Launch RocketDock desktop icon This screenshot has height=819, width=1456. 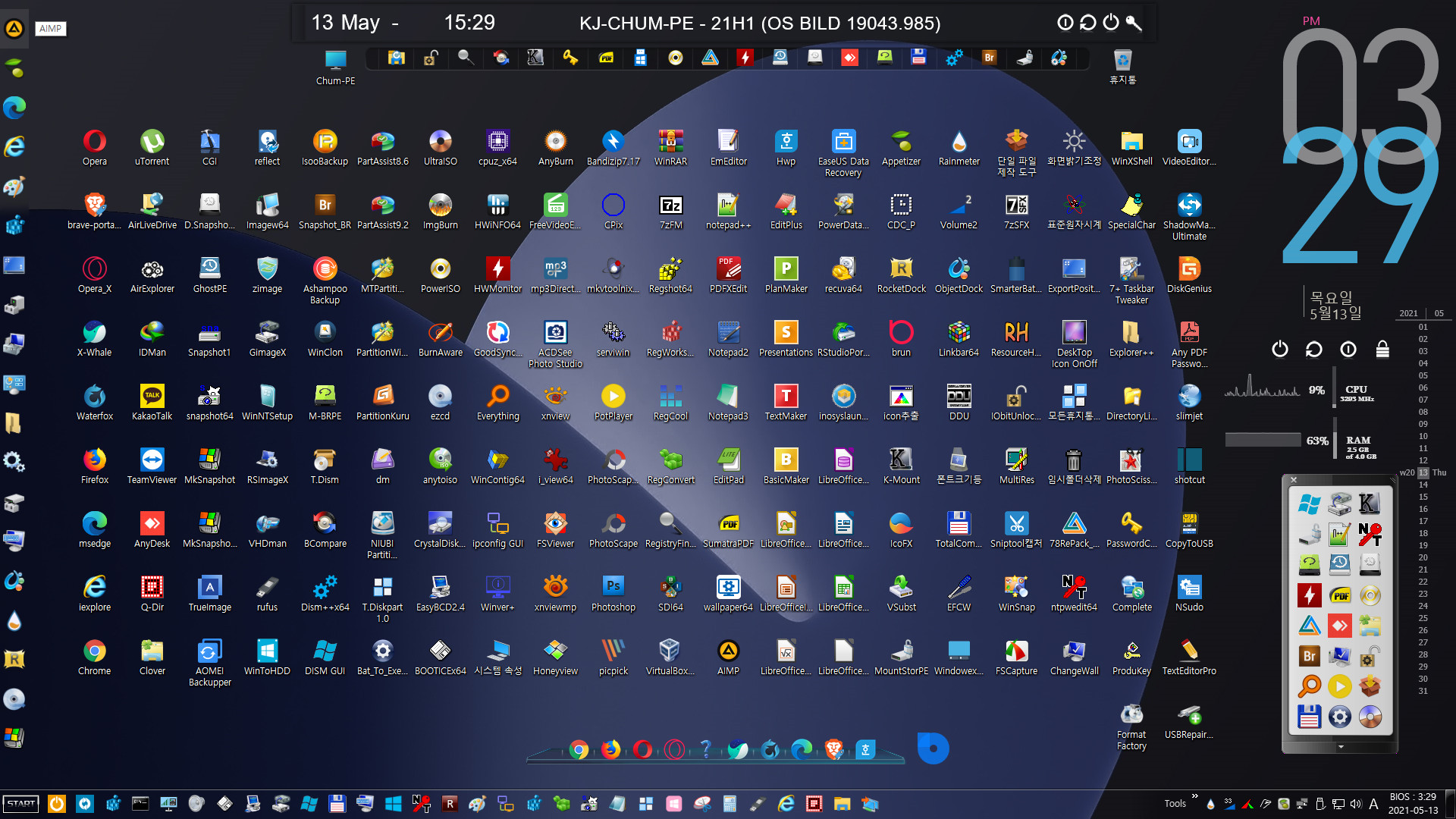[902, 275]
